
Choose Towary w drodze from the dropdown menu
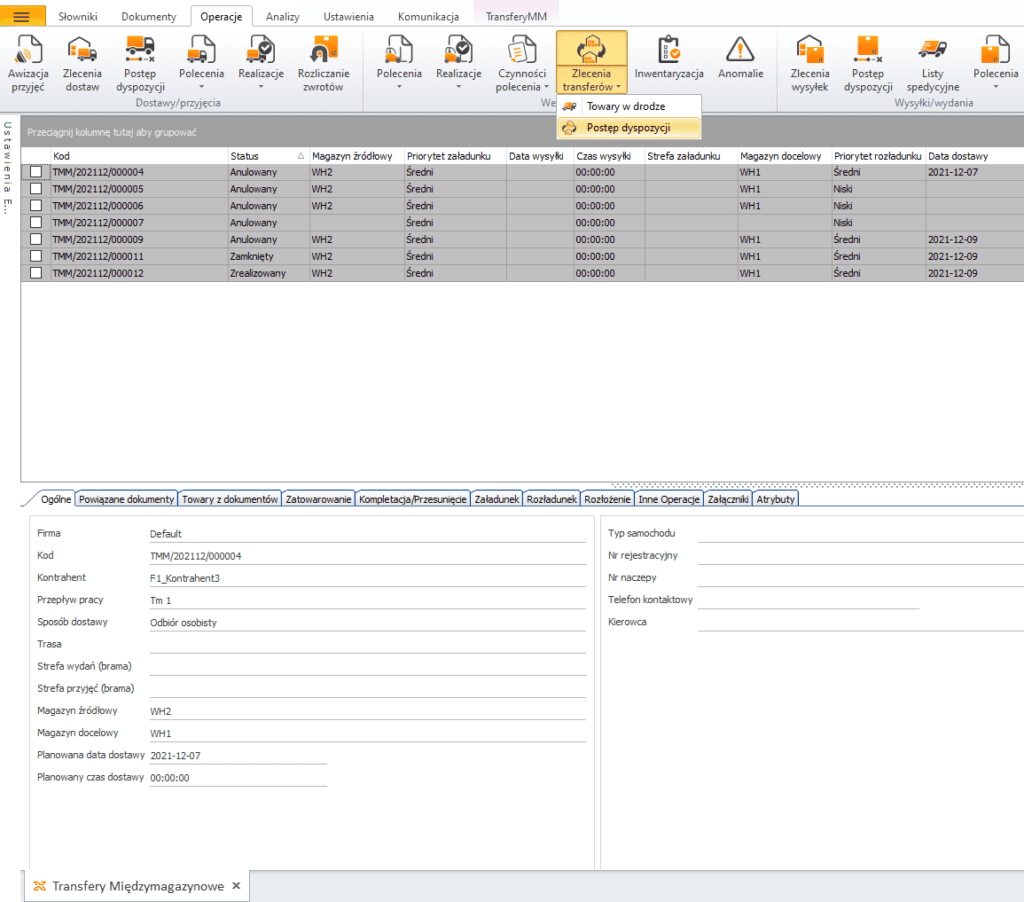point(628,106)
